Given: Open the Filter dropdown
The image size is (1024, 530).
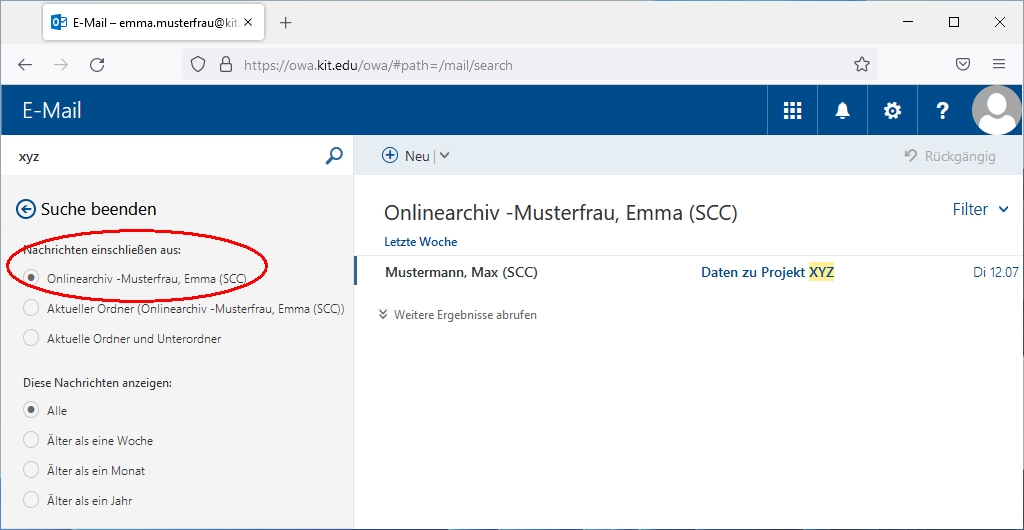Looking at the screenshot, I should coord(983,209).
